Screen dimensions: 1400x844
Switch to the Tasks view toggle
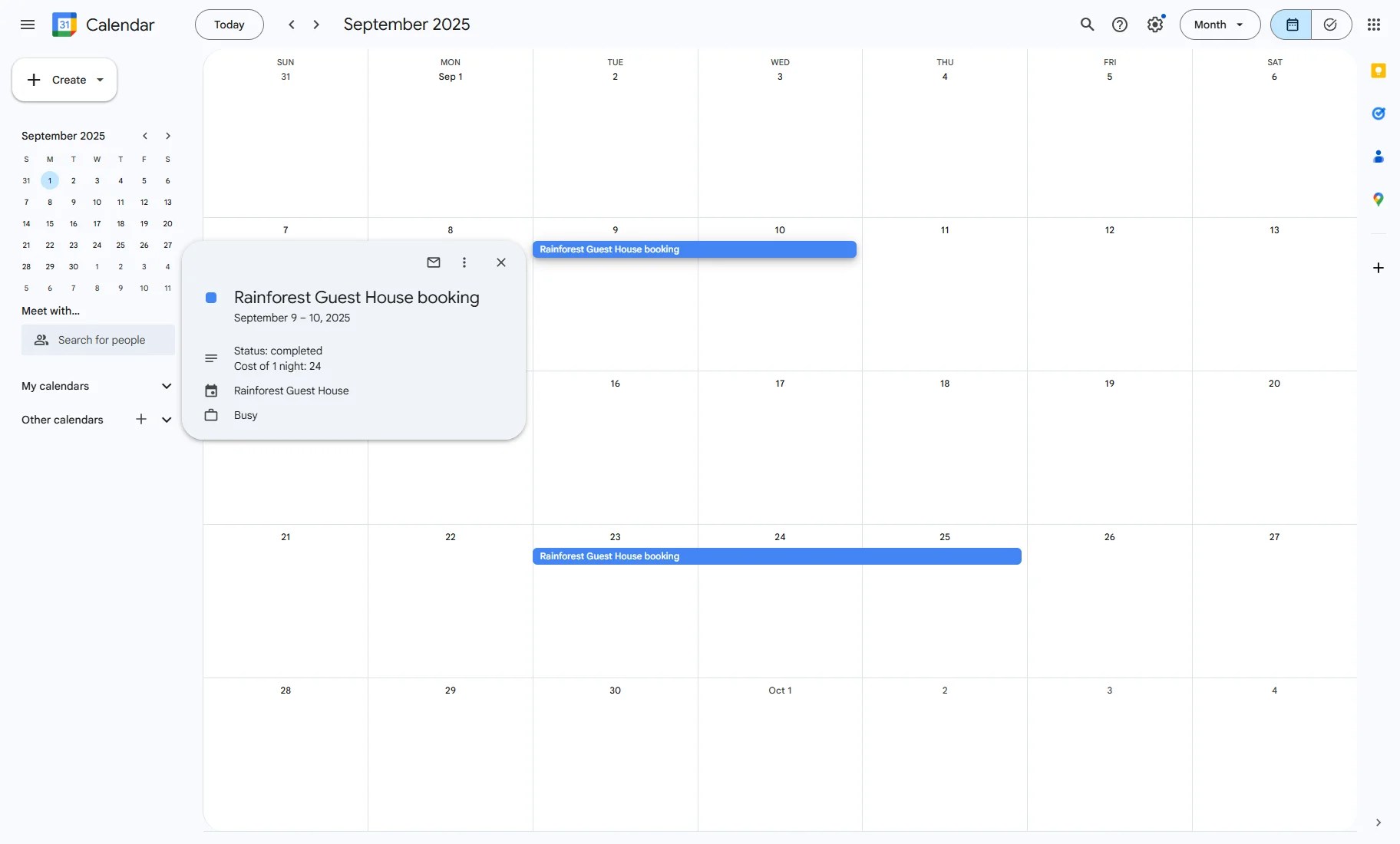pos(1331,25)
